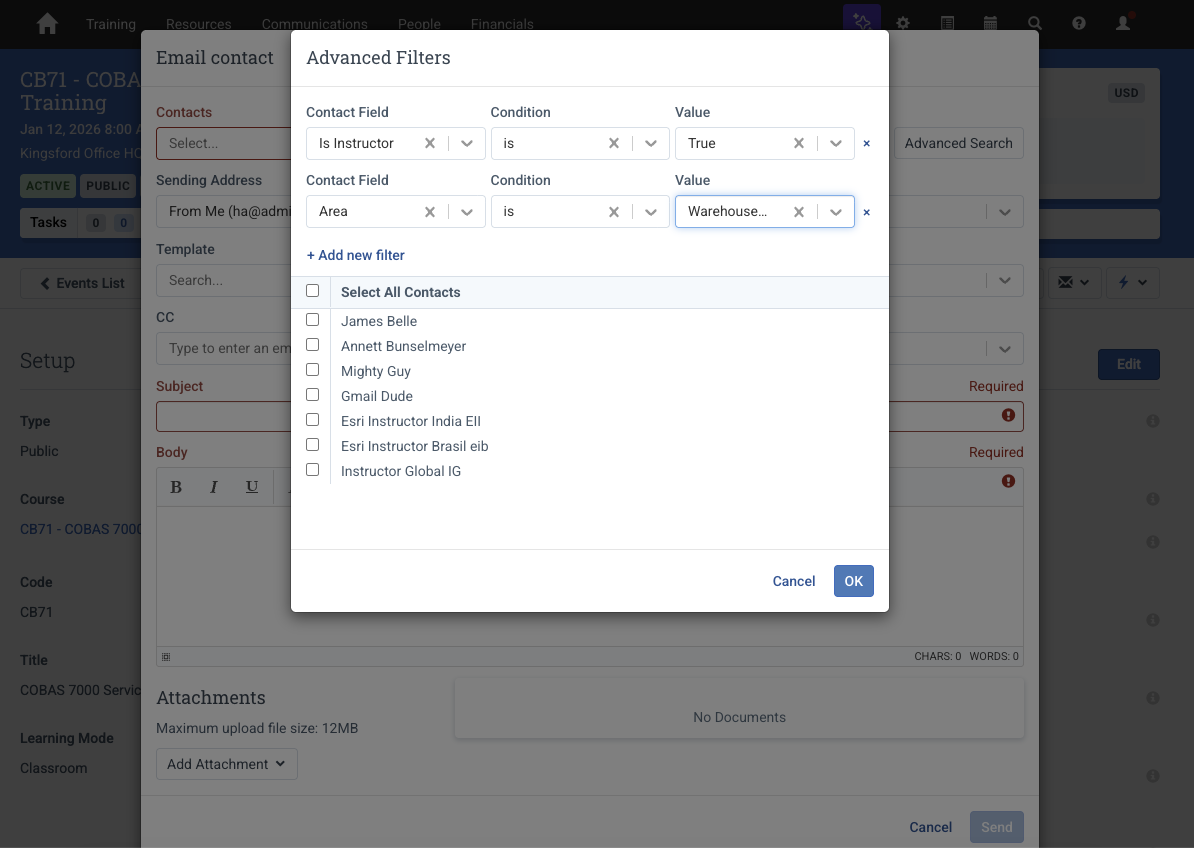Viewport: 1194px width, 848px height.
Task: Click the Contacts select field
Action: point(224,143)
